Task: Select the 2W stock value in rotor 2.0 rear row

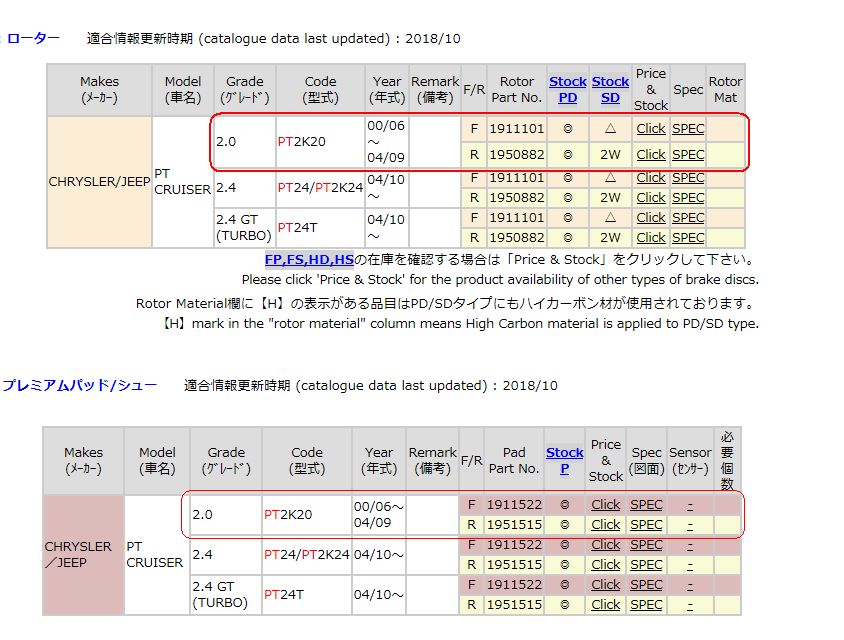Action: click(x=610, y=154)
